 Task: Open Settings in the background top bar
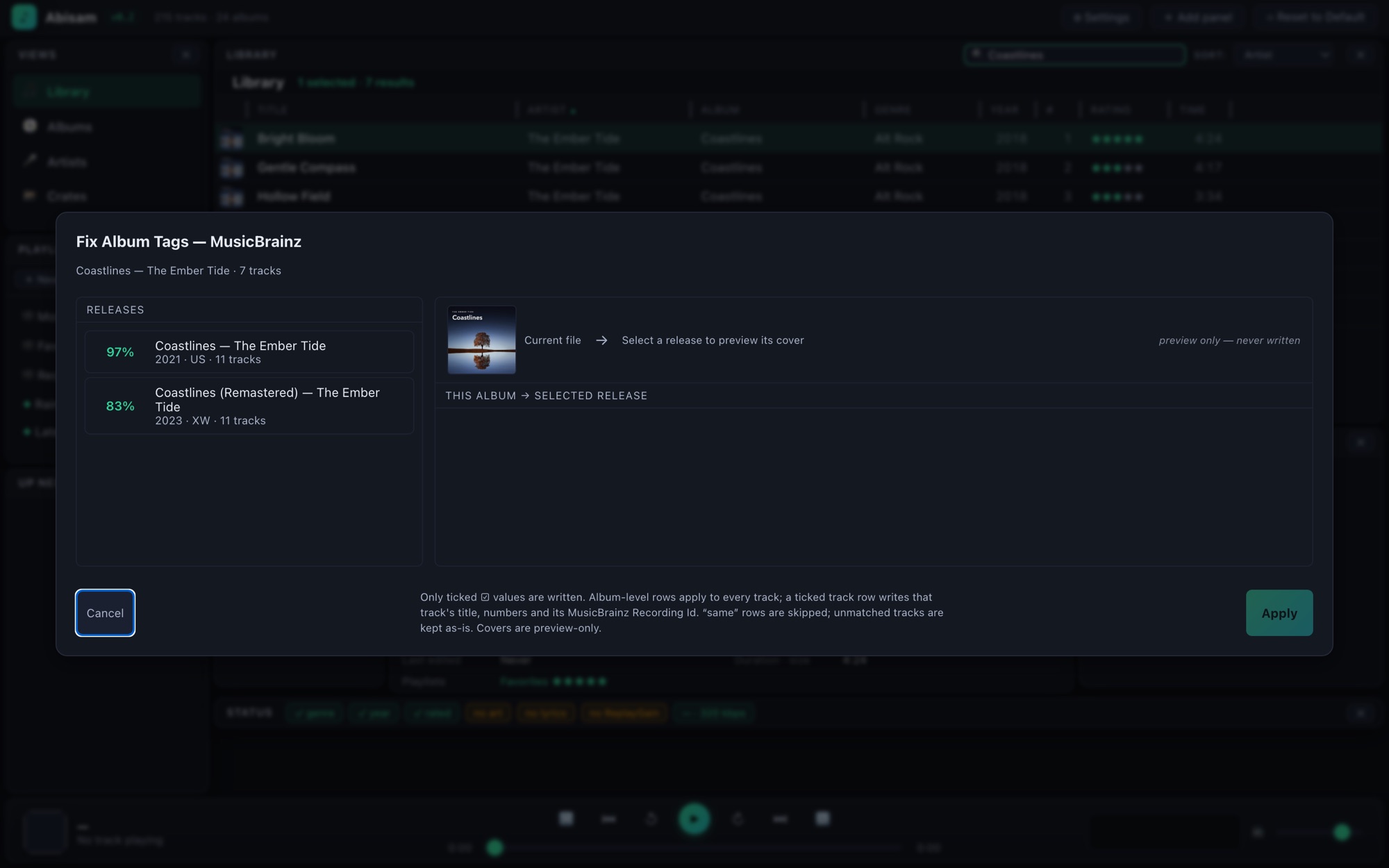point(1101,17)
